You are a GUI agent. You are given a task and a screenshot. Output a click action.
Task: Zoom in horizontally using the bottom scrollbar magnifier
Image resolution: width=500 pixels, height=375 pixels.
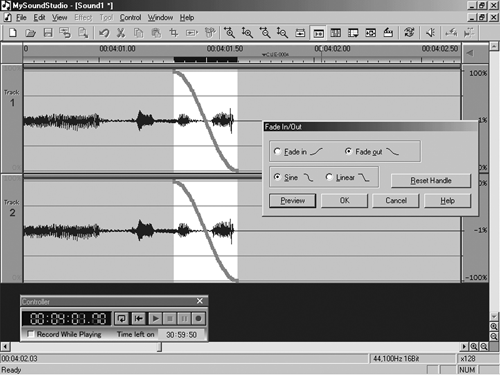click(474, 347)
